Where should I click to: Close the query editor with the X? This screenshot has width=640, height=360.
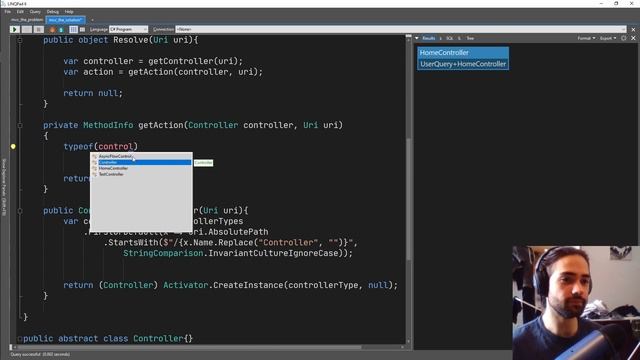coord(633,29)
